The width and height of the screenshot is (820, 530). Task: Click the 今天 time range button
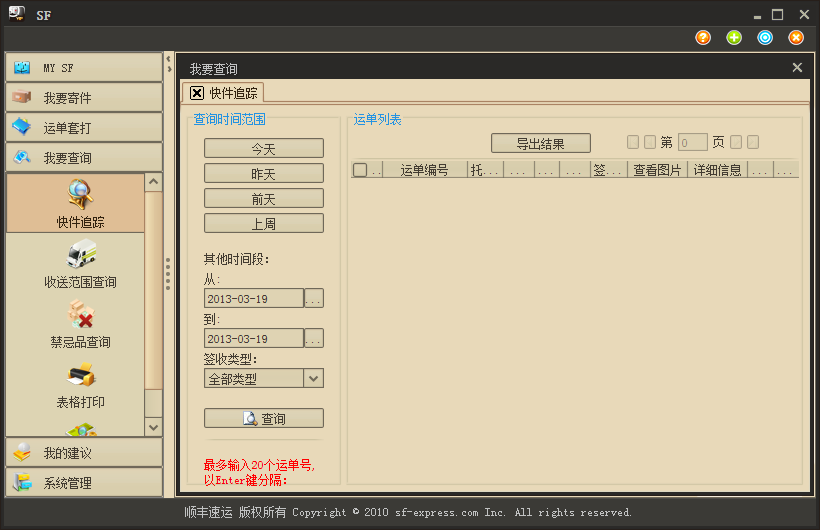pyautogui.click(x=264, y=149)
